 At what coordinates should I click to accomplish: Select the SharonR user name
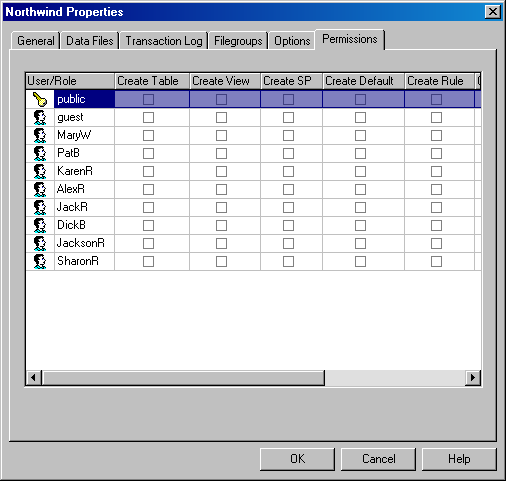tap(78, 261)
